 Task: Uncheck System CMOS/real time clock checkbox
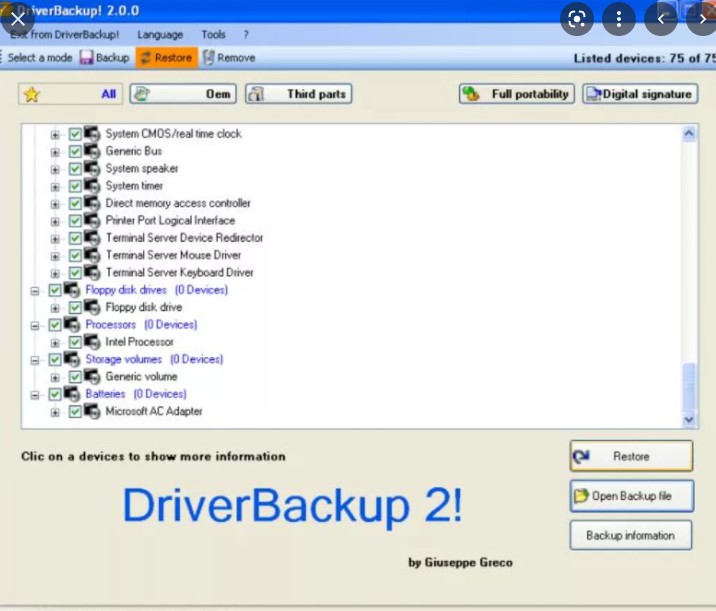coord(75,134)
